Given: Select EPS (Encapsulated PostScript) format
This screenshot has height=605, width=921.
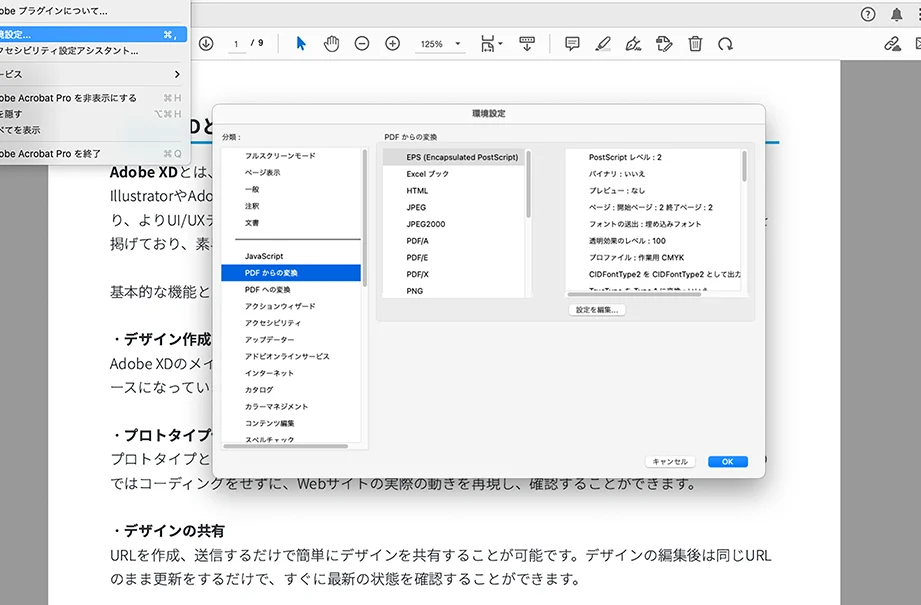Looking at the screenshot, I should tap(454, 157).
